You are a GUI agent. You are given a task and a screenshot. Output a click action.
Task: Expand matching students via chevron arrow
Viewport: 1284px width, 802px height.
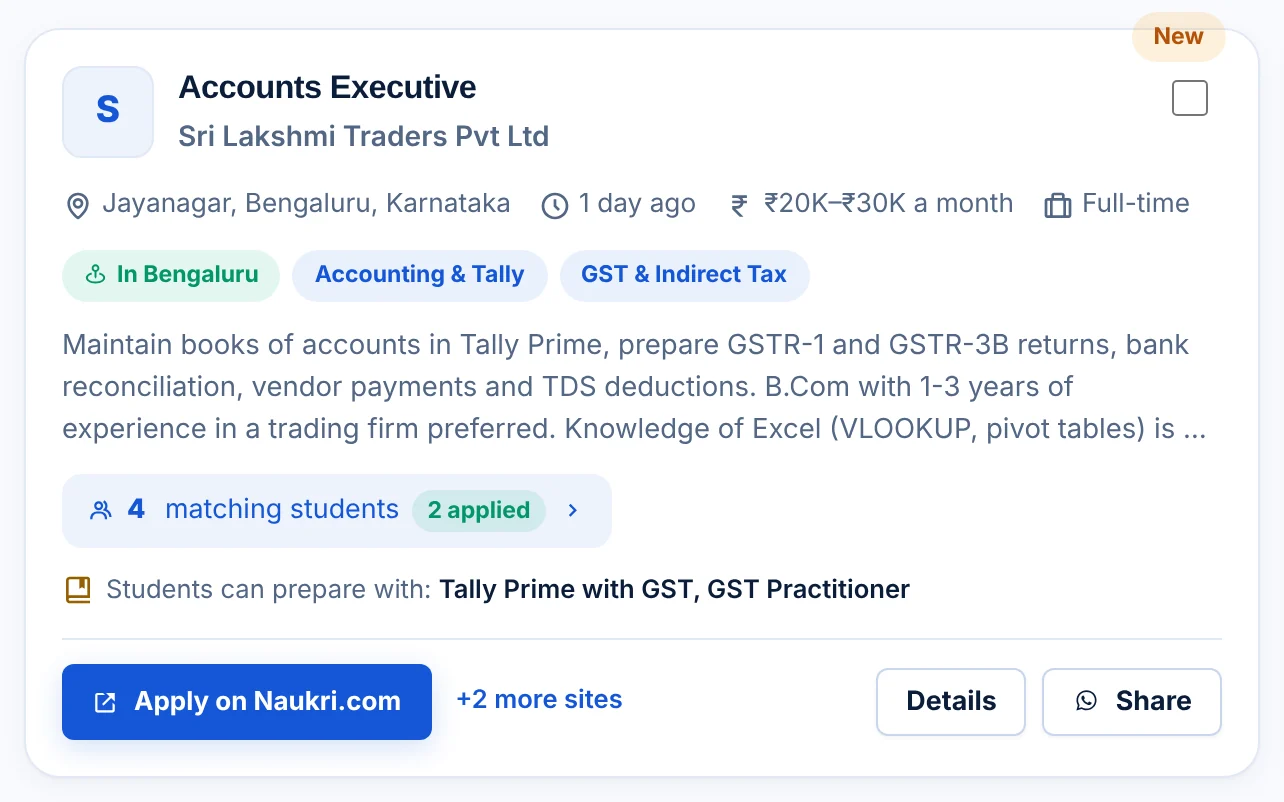(573, 510)
